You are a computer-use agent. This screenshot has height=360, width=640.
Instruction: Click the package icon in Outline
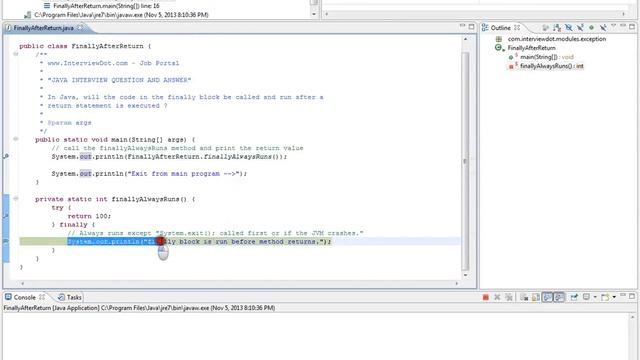498,39
